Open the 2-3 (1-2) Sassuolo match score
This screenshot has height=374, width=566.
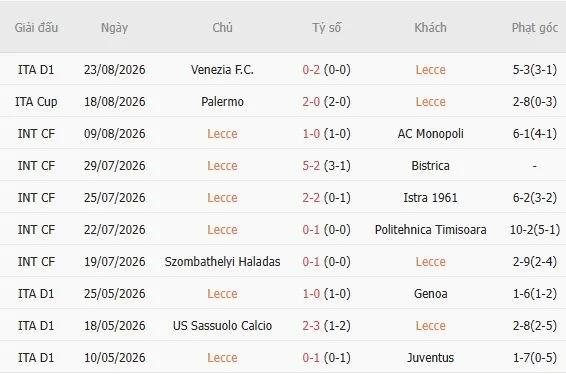[326, 326]
